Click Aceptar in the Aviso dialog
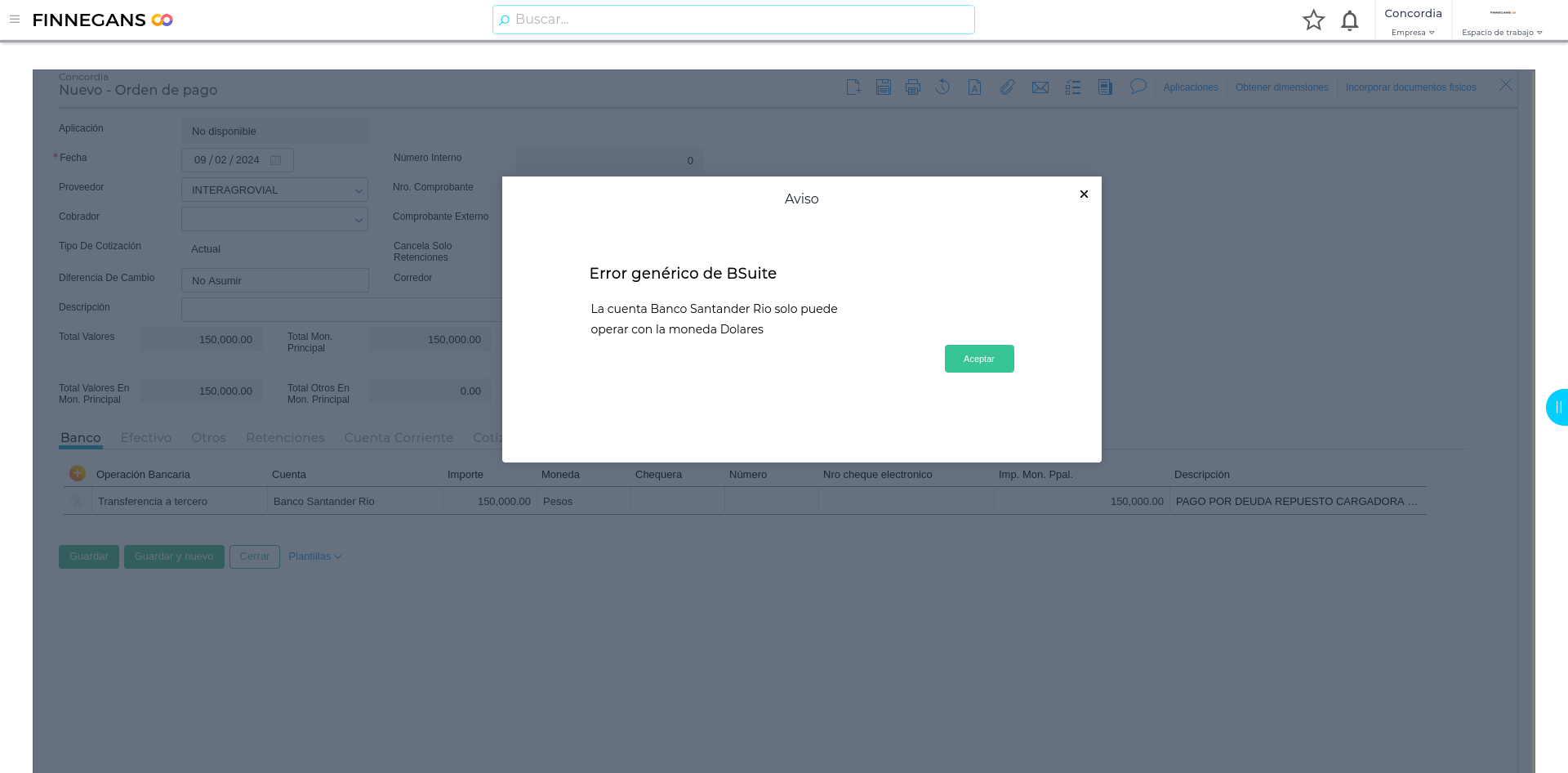The height and width of the screenshot is (773, 1568). pyautogui.click(x=979, y=359)
